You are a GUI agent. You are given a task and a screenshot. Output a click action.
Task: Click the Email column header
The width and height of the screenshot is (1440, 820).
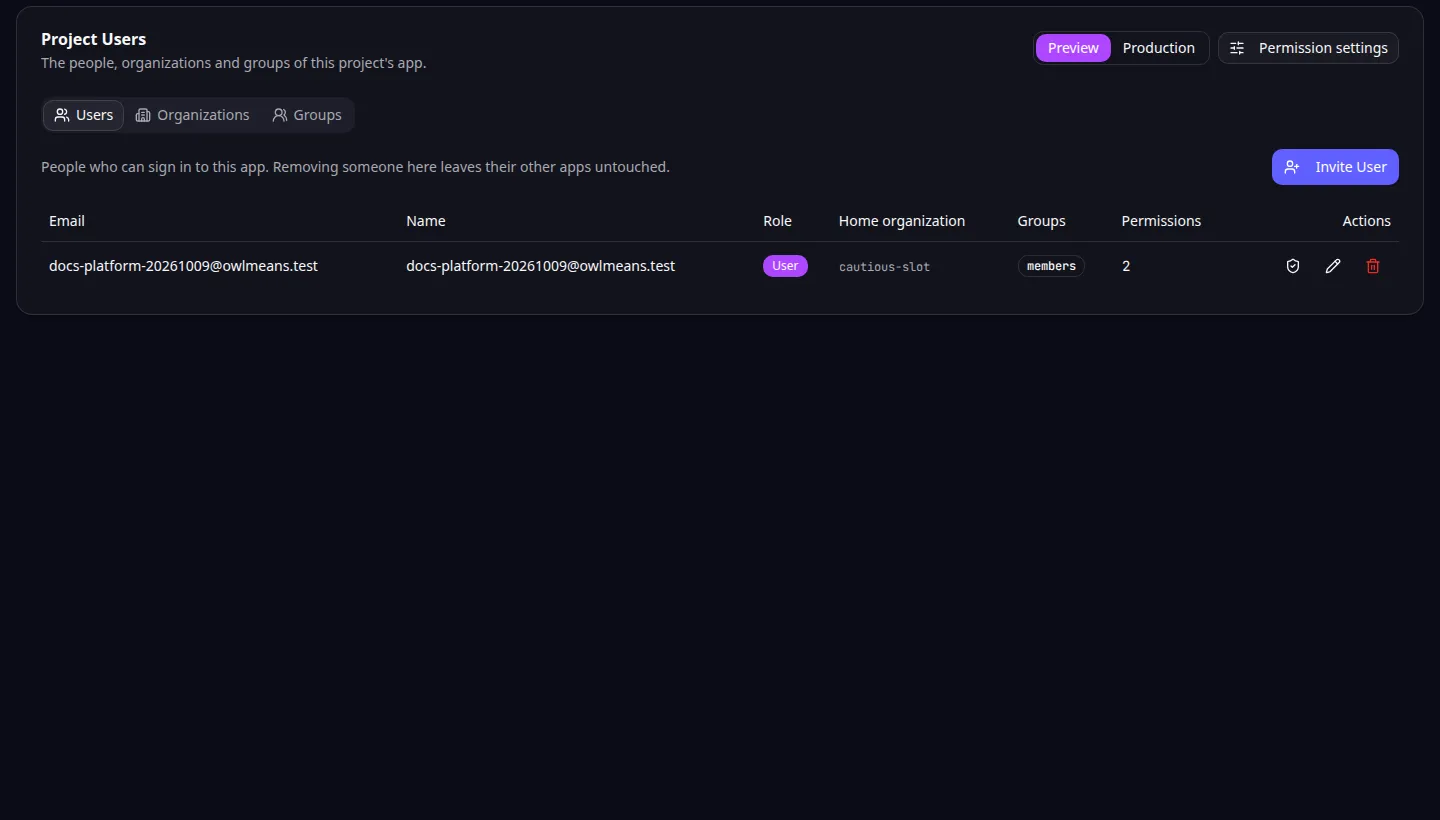[67, 221]
